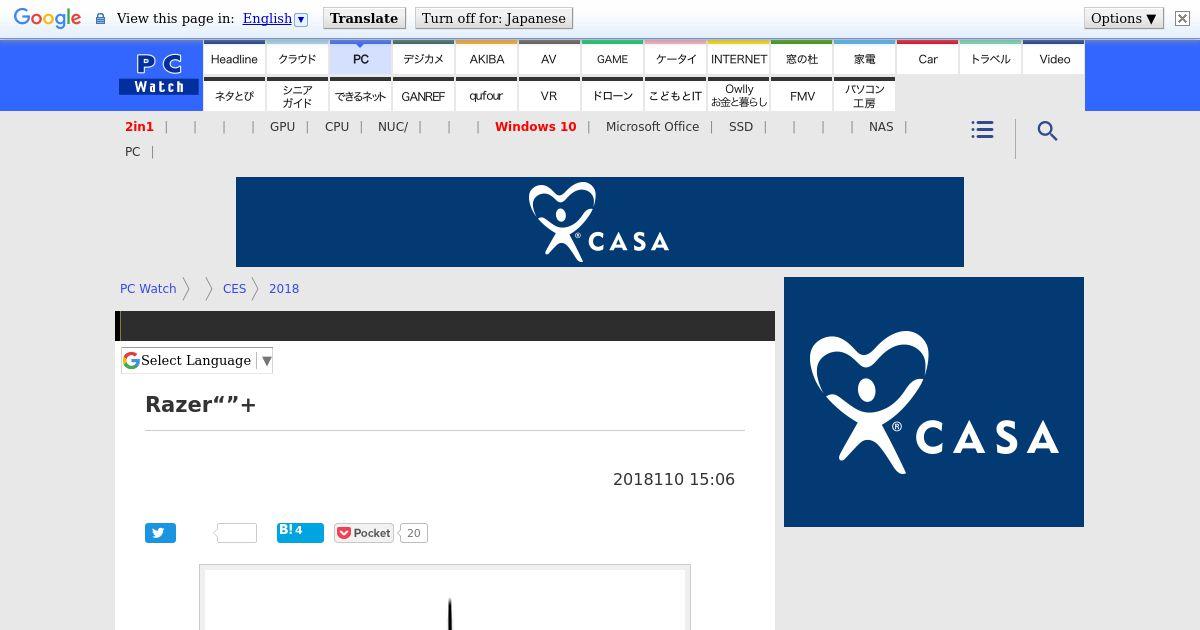The image size is (1200, 630).
Task: Open the Owlly お金と暮らし tab
Action: point(738,95)
